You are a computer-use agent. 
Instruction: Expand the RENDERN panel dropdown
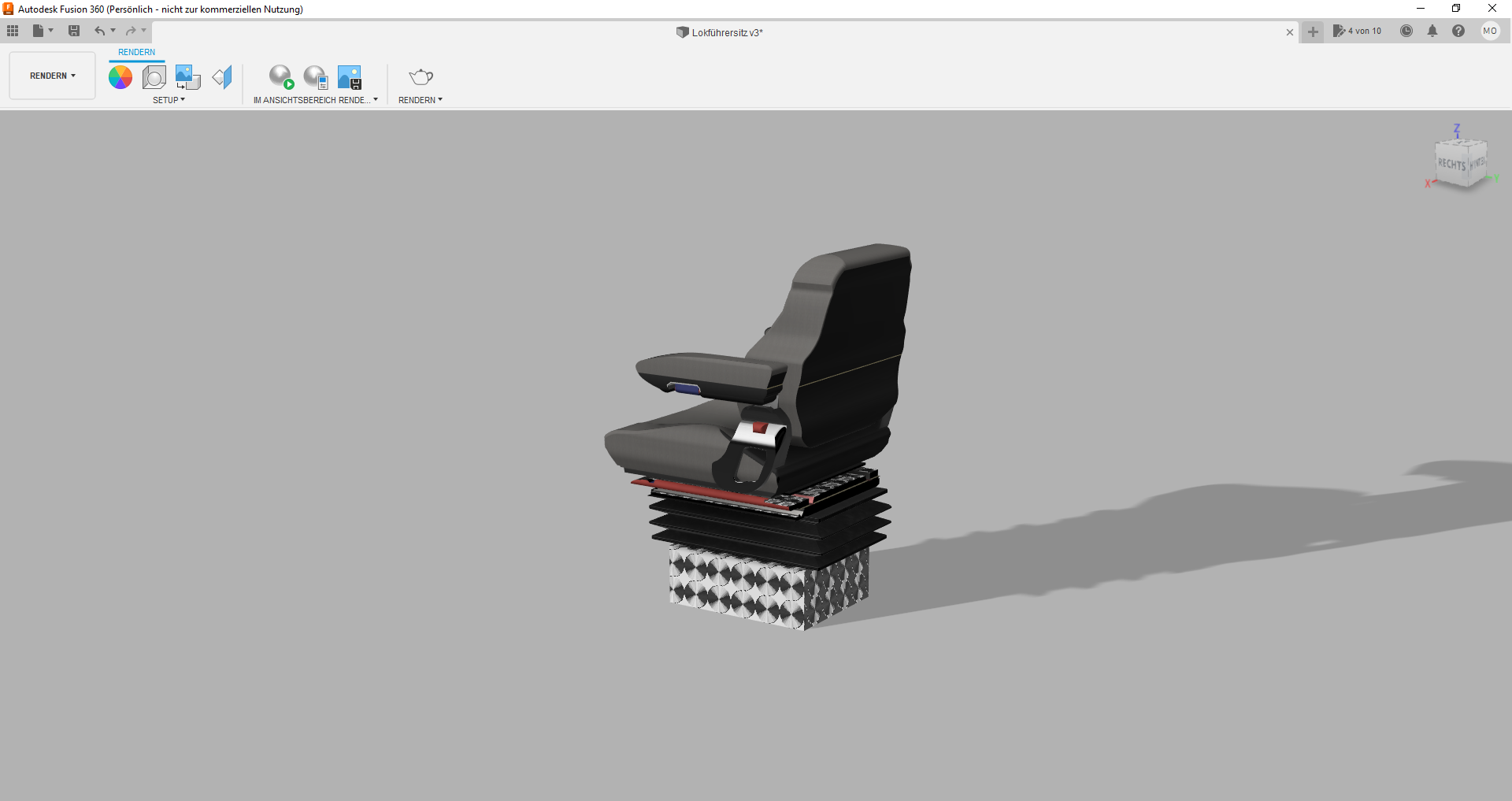421,100
